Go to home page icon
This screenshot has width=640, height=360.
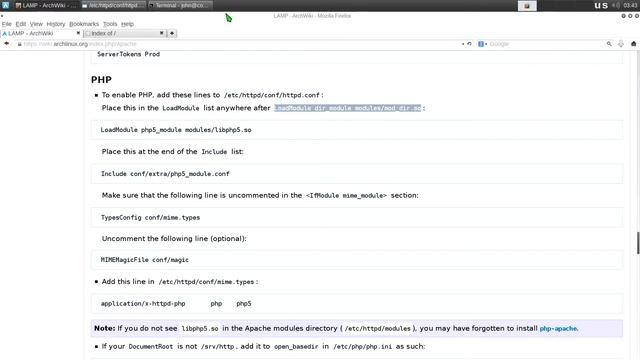[633, 44]
